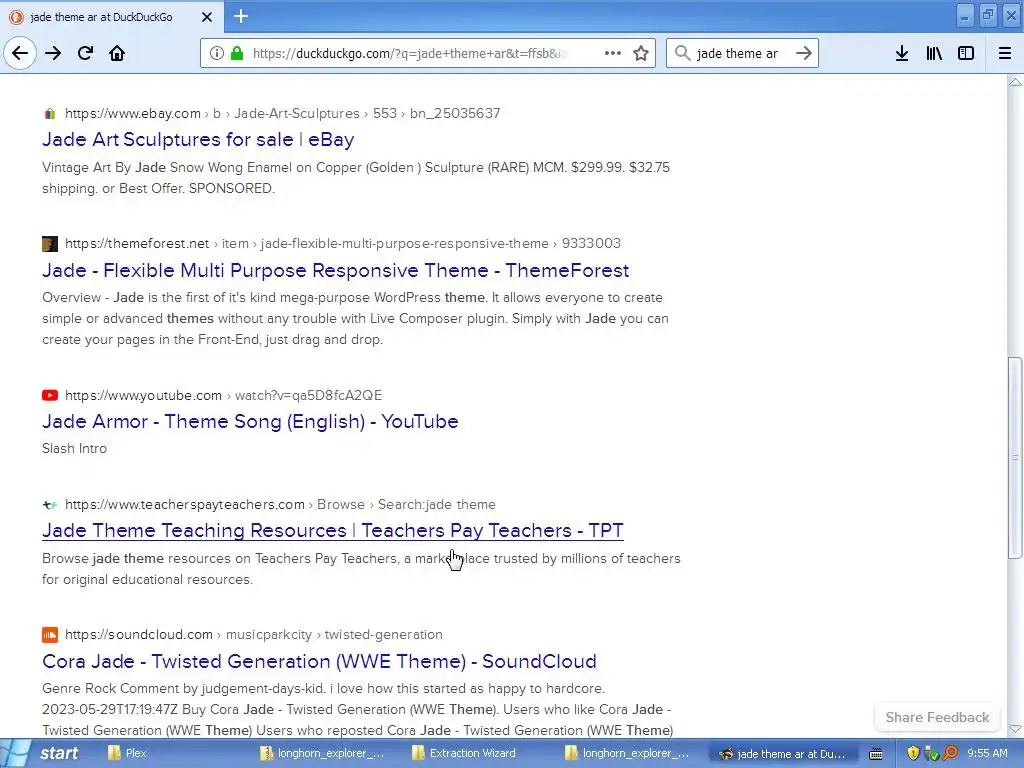
Task: Click the SoundCloud favicon
Action: (x=50, y=634)
